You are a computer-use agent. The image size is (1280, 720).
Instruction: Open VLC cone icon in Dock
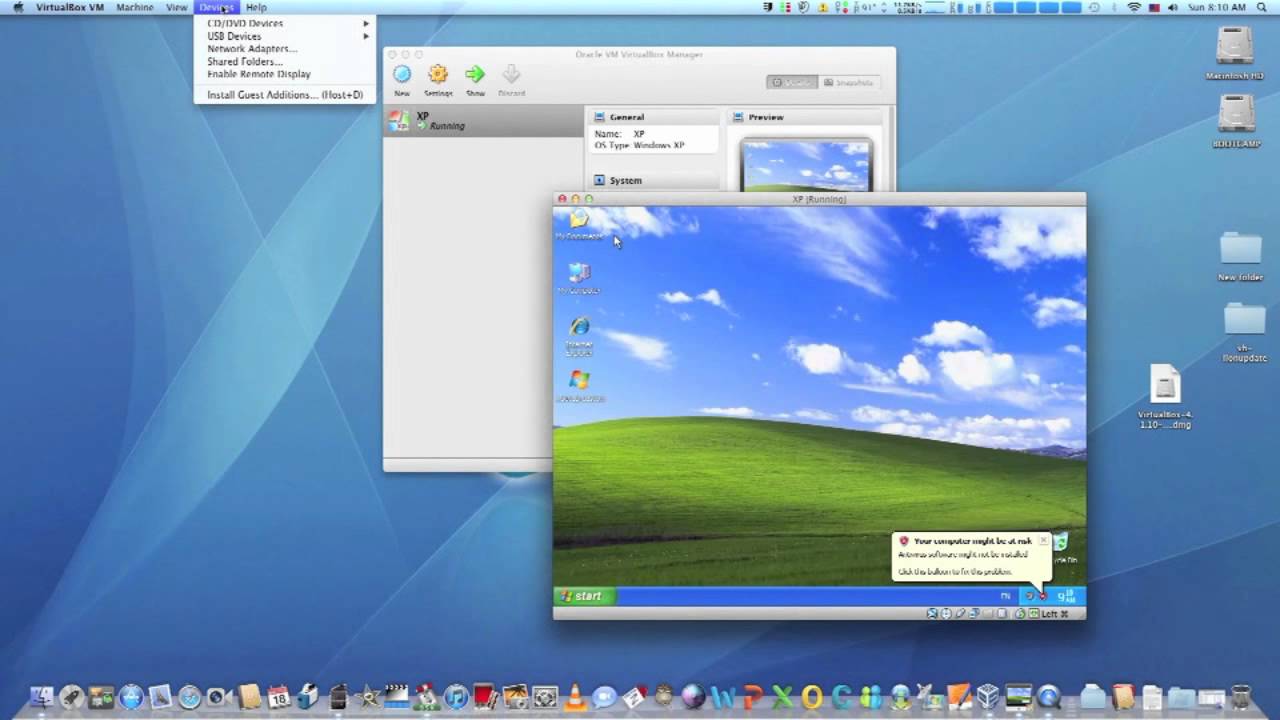(575, 697)
